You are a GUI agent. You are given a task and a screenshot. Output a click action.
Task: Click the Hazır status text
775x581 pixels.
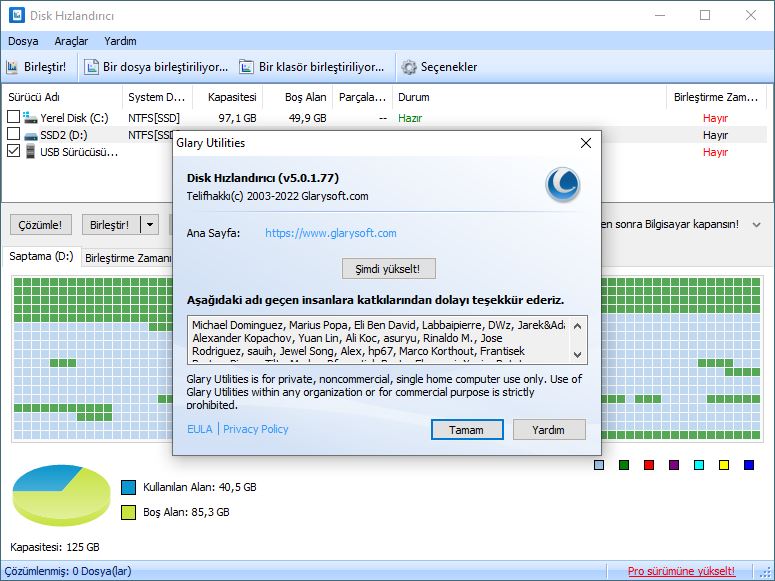click(x=410, y=118)
